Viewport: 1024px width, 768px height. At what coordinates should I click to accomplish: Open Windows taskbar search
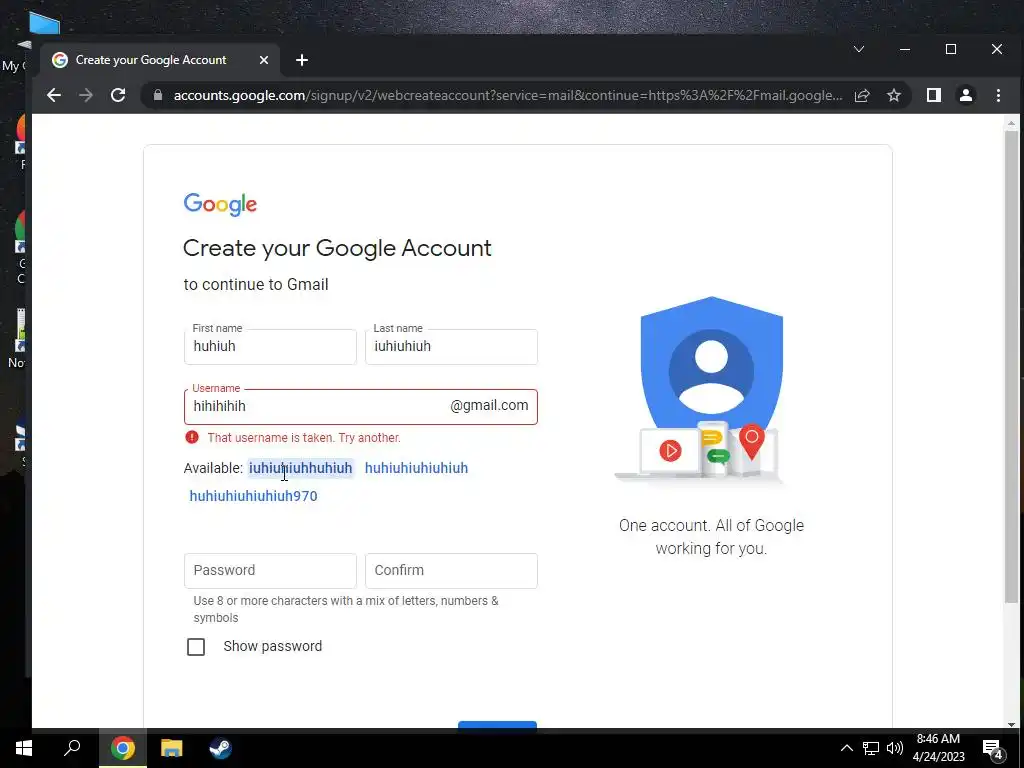click(x=72, y=748)
